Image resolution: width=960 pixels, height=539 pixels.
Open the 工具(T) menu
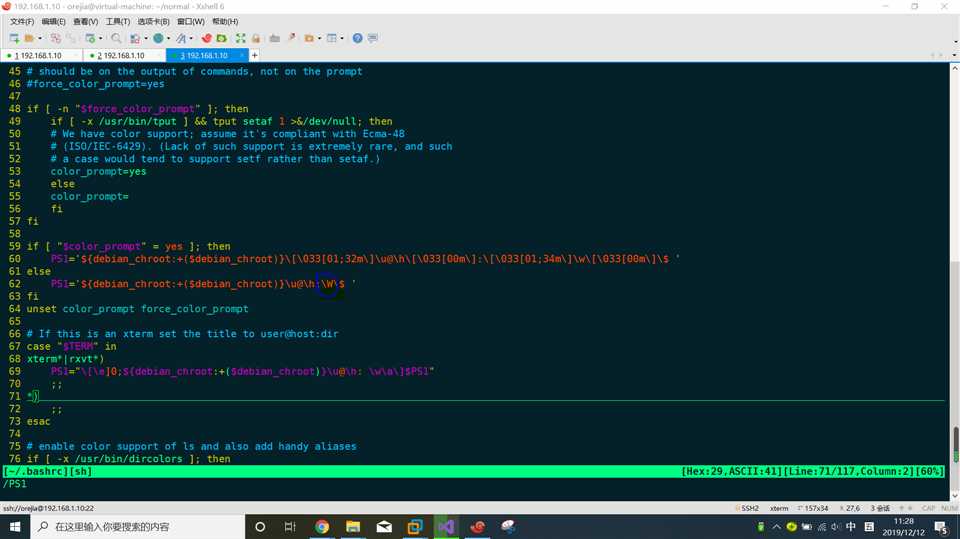118,21
